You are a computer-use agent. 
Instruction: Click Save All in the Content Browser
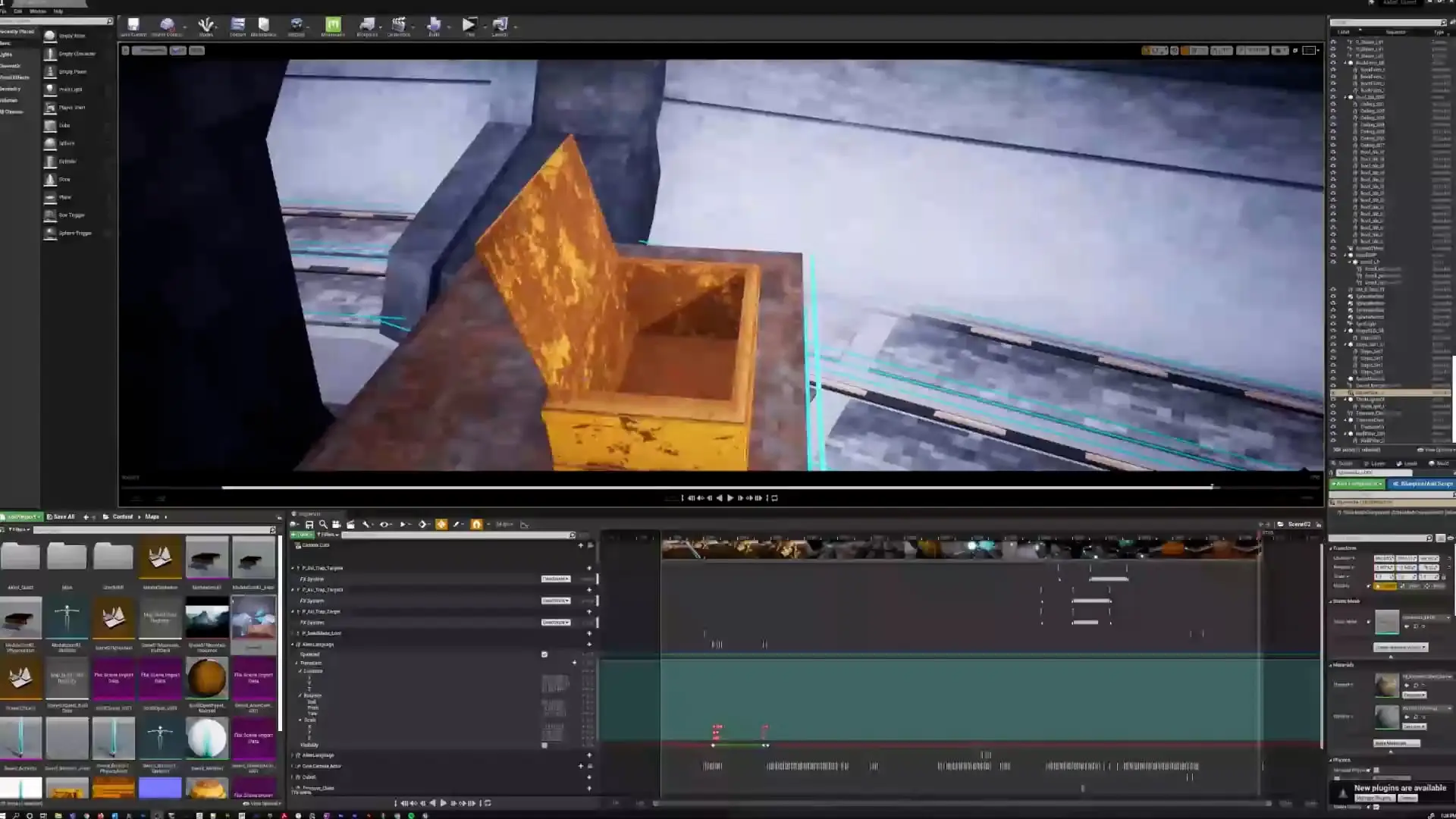tap(61, 517)
